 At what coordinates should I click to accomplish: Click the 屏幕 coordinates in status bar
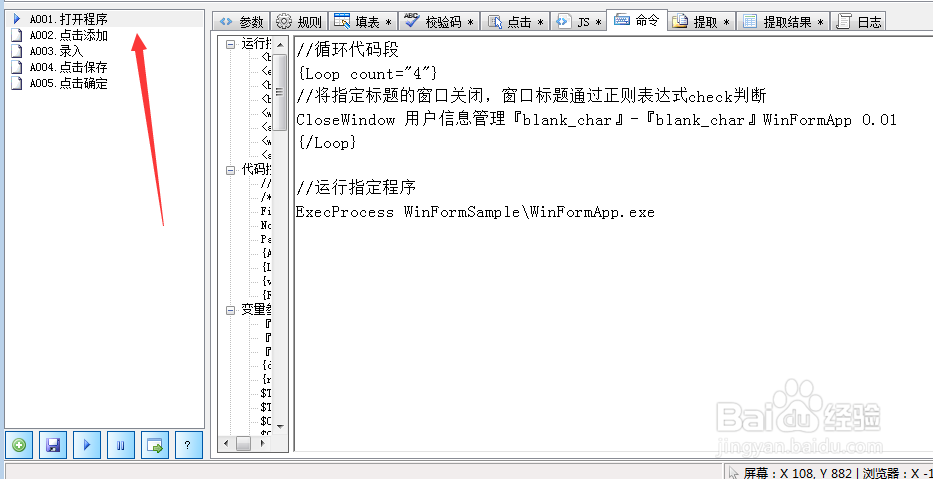[x=798, y=474]
